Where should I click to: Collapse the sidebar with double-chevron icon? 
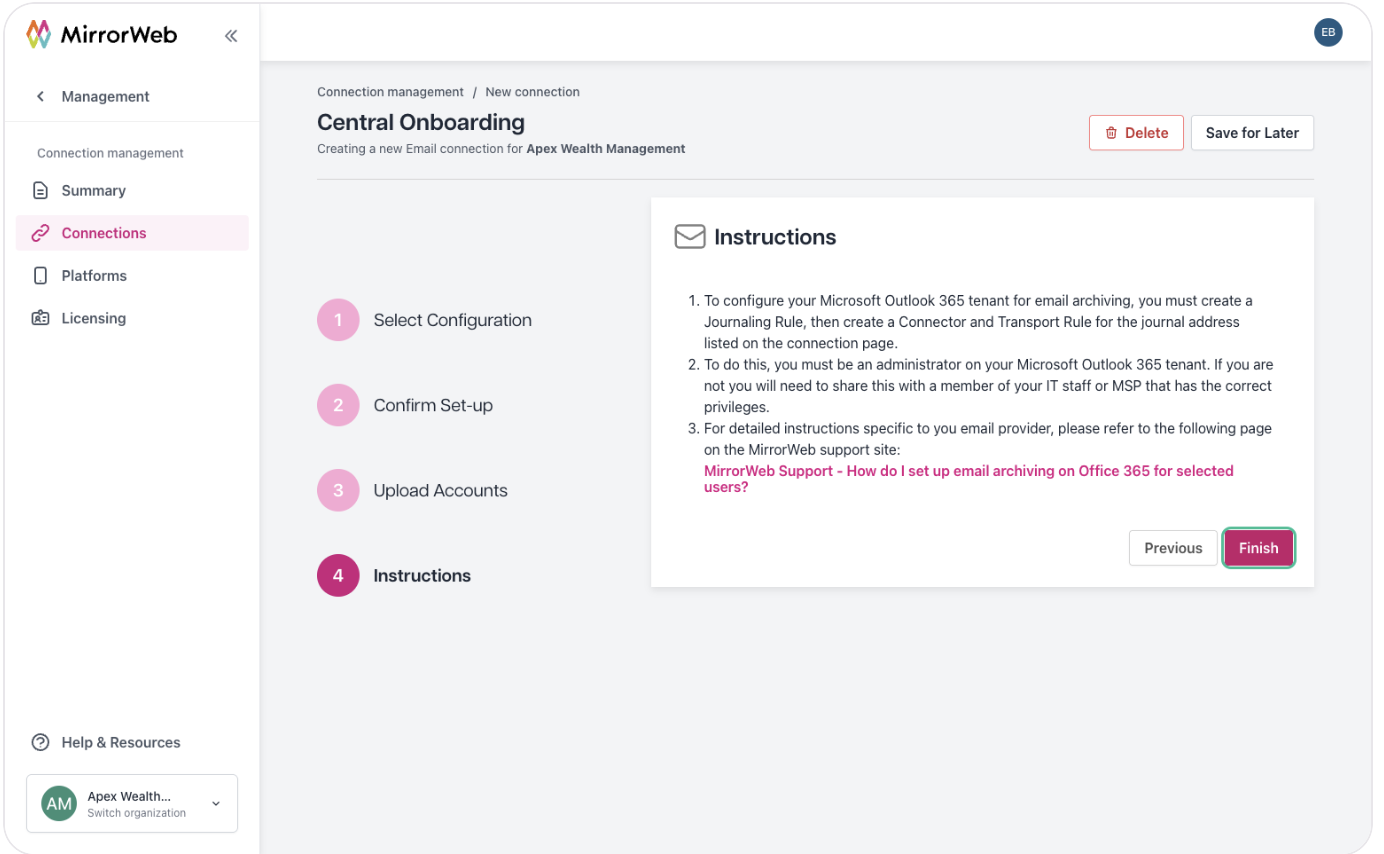click(x=231, y=36)
